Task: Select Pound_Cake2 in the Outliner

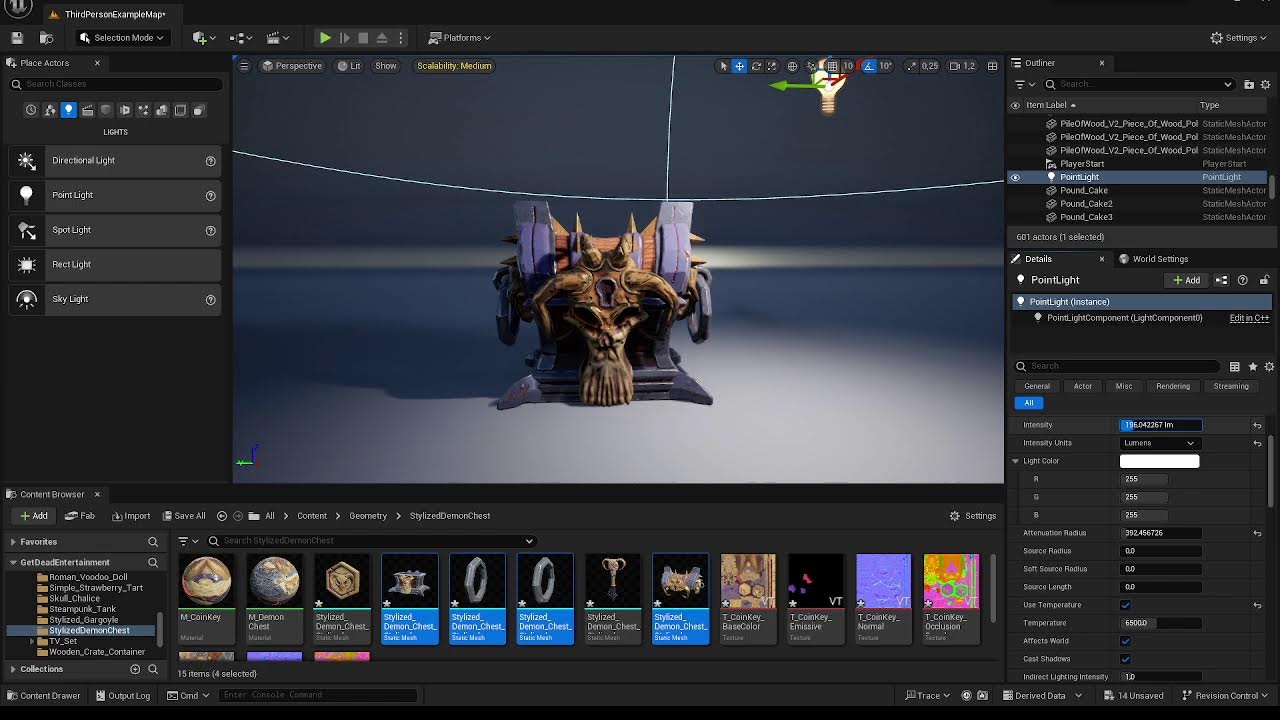Action: 1139,204
